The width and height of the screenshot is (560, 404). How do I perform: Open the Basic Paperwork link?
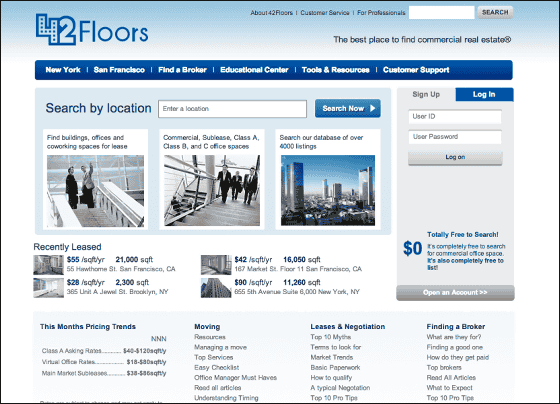click(335, 368)
